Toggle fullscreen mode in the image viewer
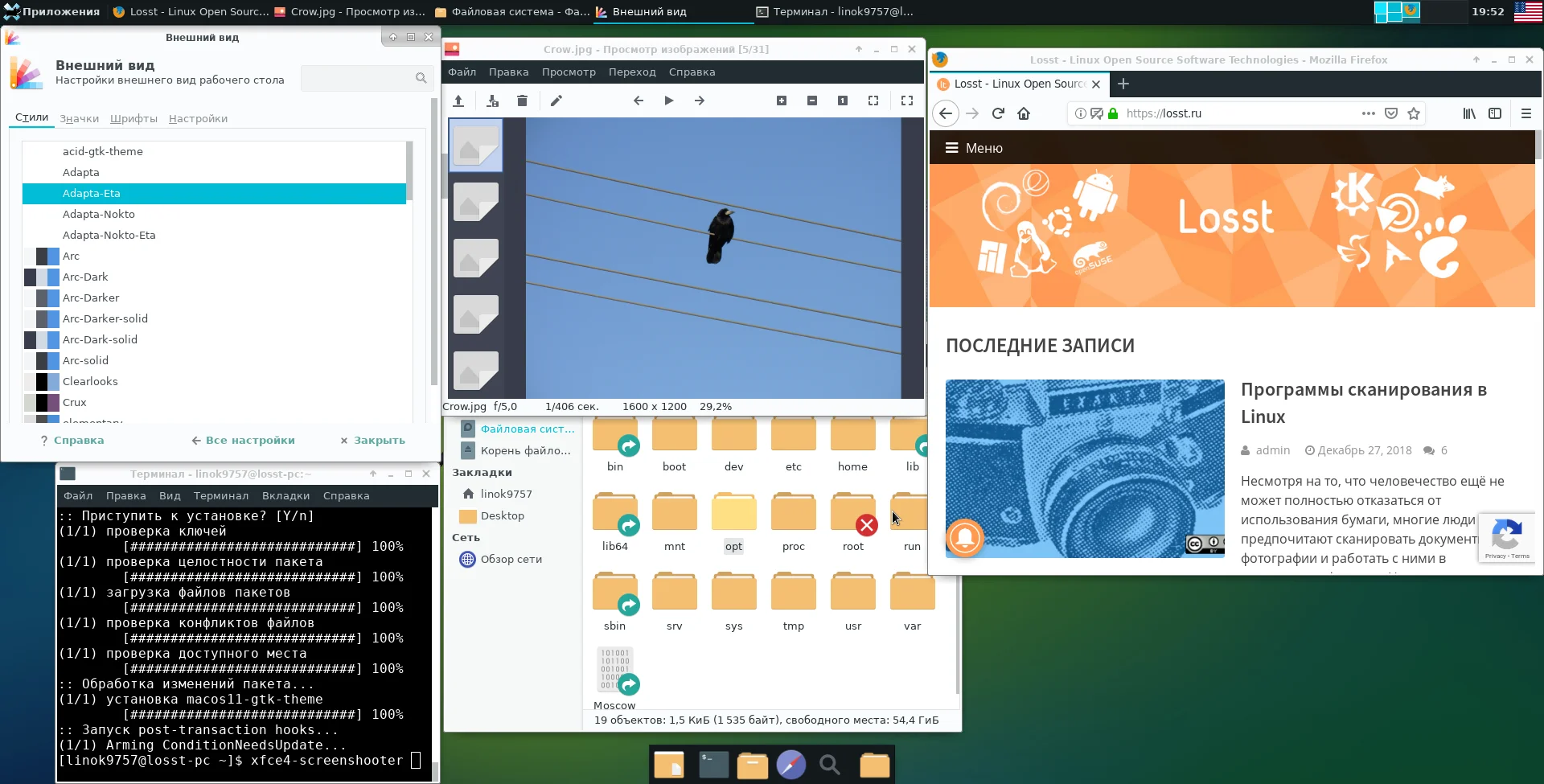This screenshot has height=784, width=1544. [x=907, y=101]
